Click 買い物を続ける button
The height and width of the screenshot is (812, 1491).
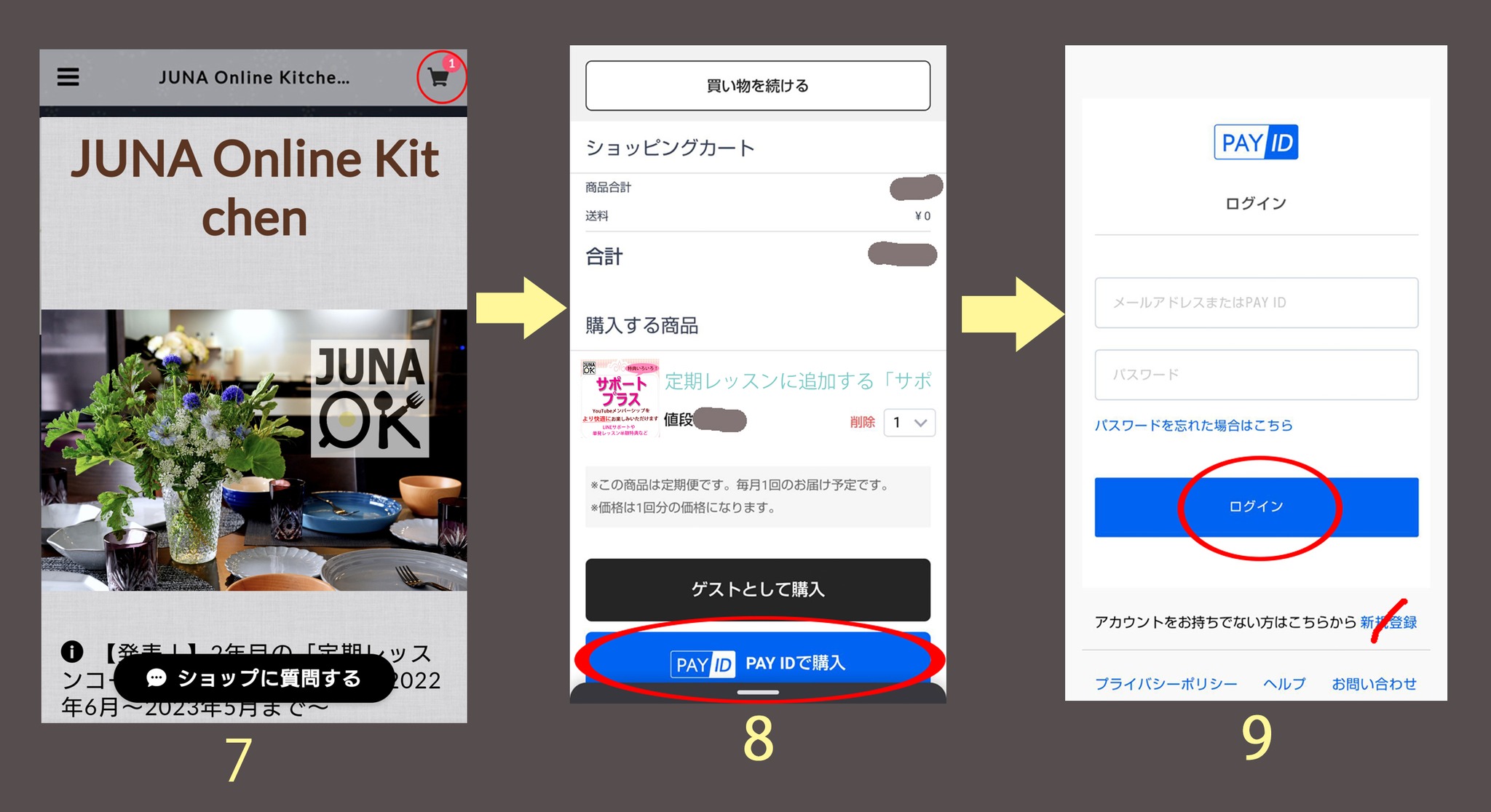pos(758,86)
